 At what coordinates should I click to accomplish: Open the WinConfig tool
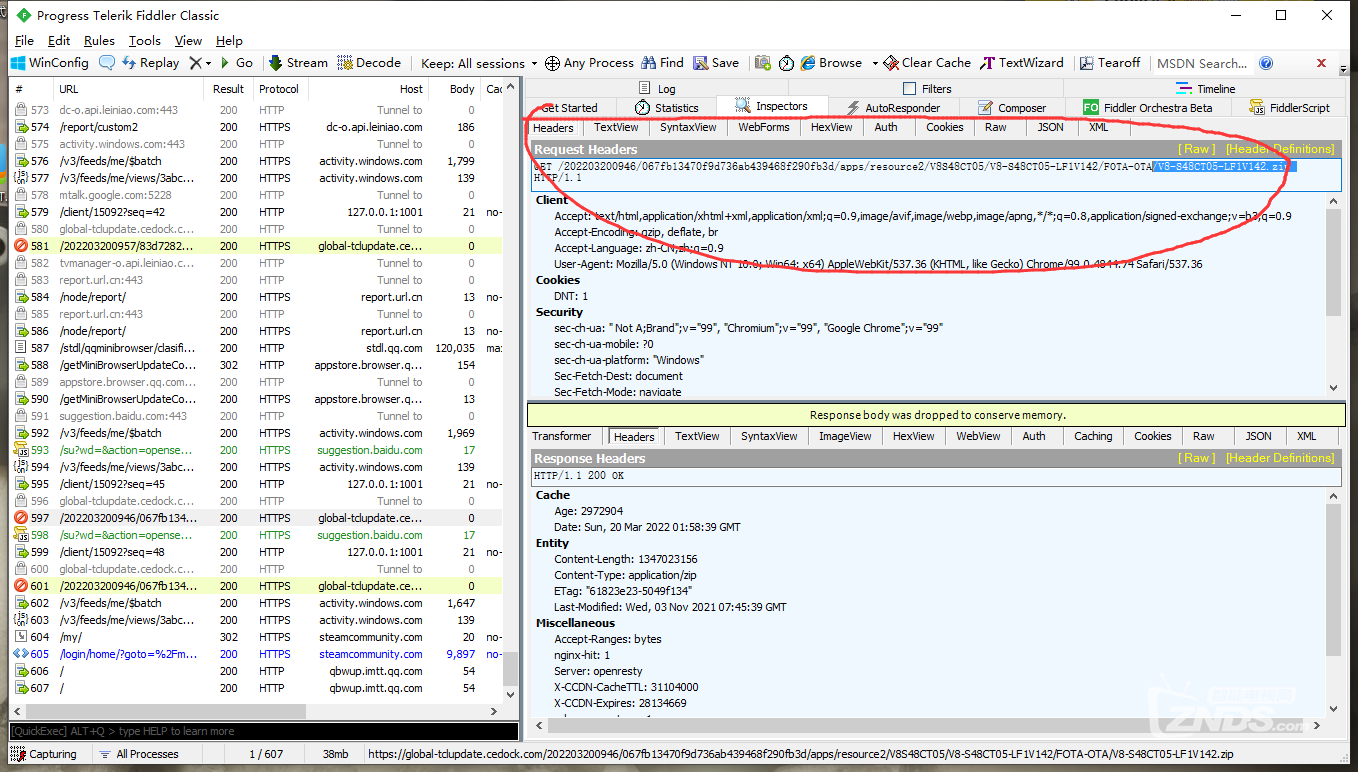coord(50,62)
